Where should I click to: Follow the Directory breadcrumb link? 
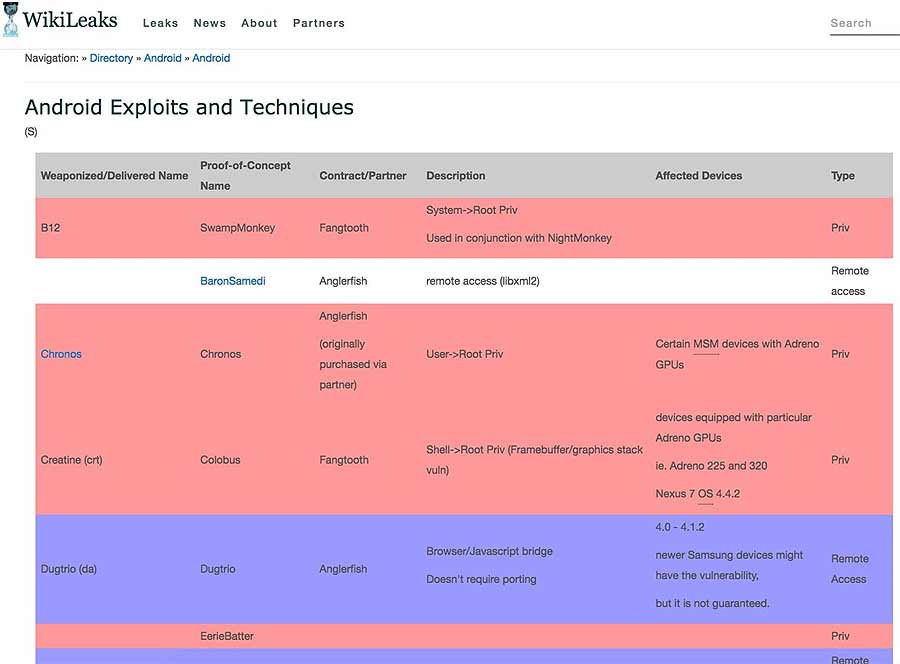(111, 58)
